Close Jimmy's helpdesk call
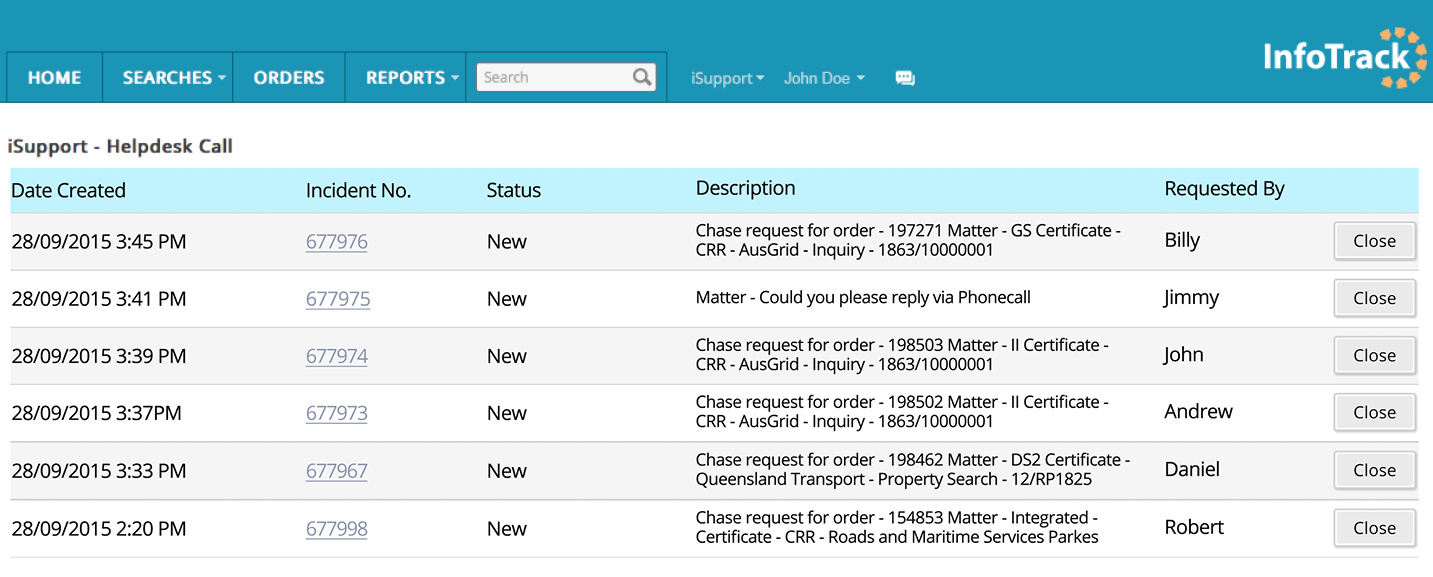Image resolution: width=1433 pixels, height=577 pixels. pos(1375,298)
